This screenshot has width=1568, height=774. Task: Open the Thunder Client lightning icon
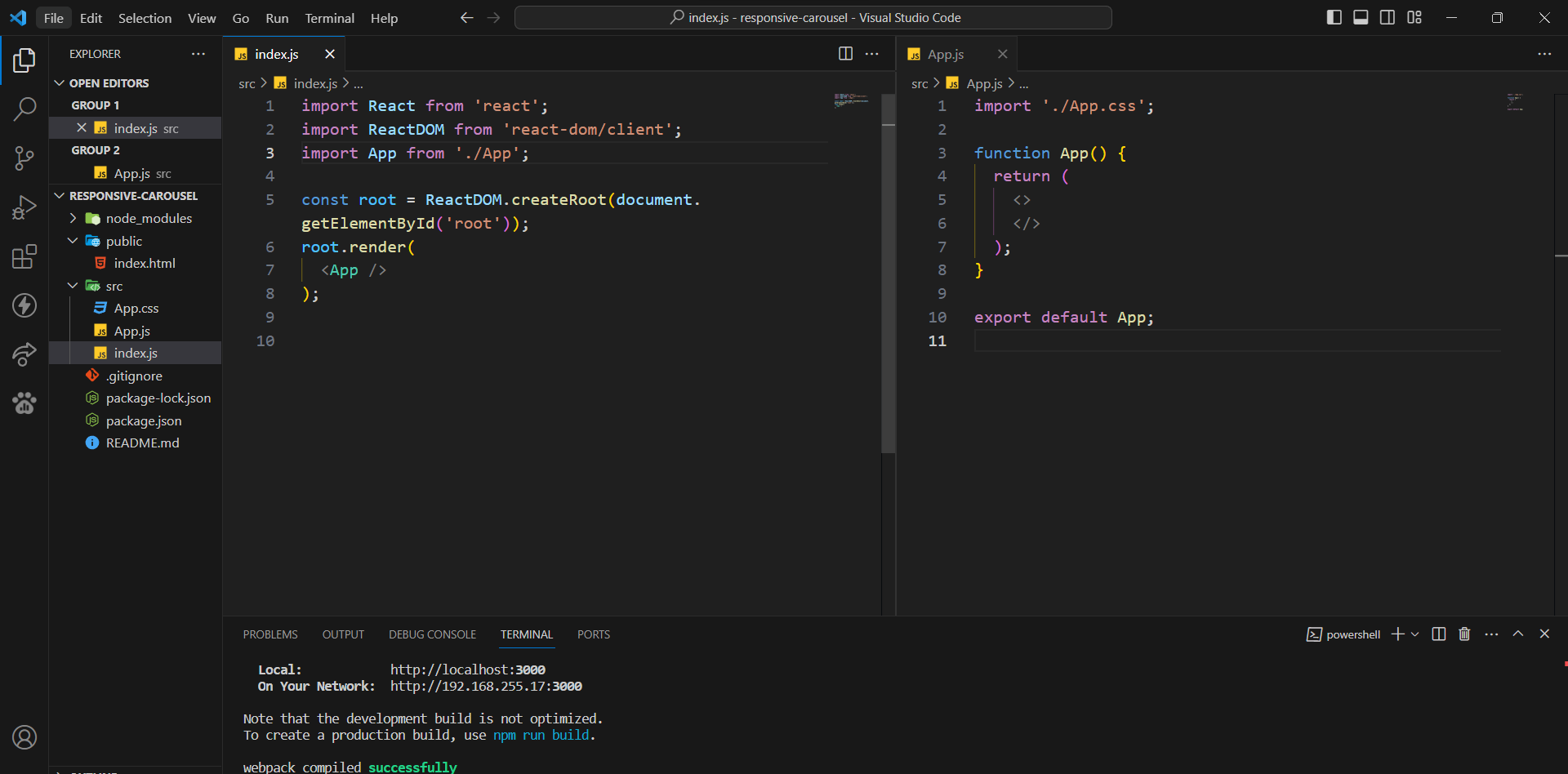point(24,305)
